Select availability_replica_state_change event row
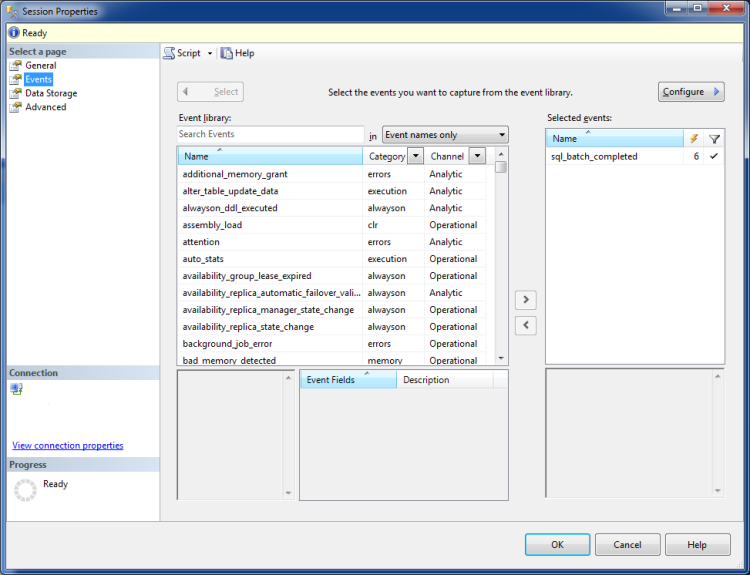Viewport: 750px width, 575px height. (331, 327)
